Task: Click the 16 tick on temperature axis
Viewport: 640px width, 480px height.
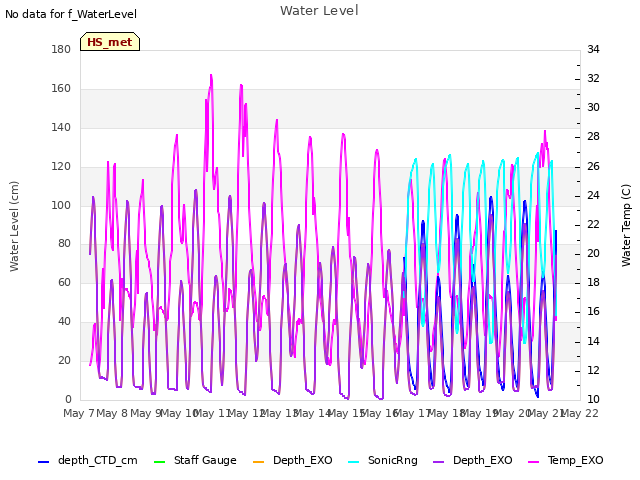Action: [x=593, y=311]
